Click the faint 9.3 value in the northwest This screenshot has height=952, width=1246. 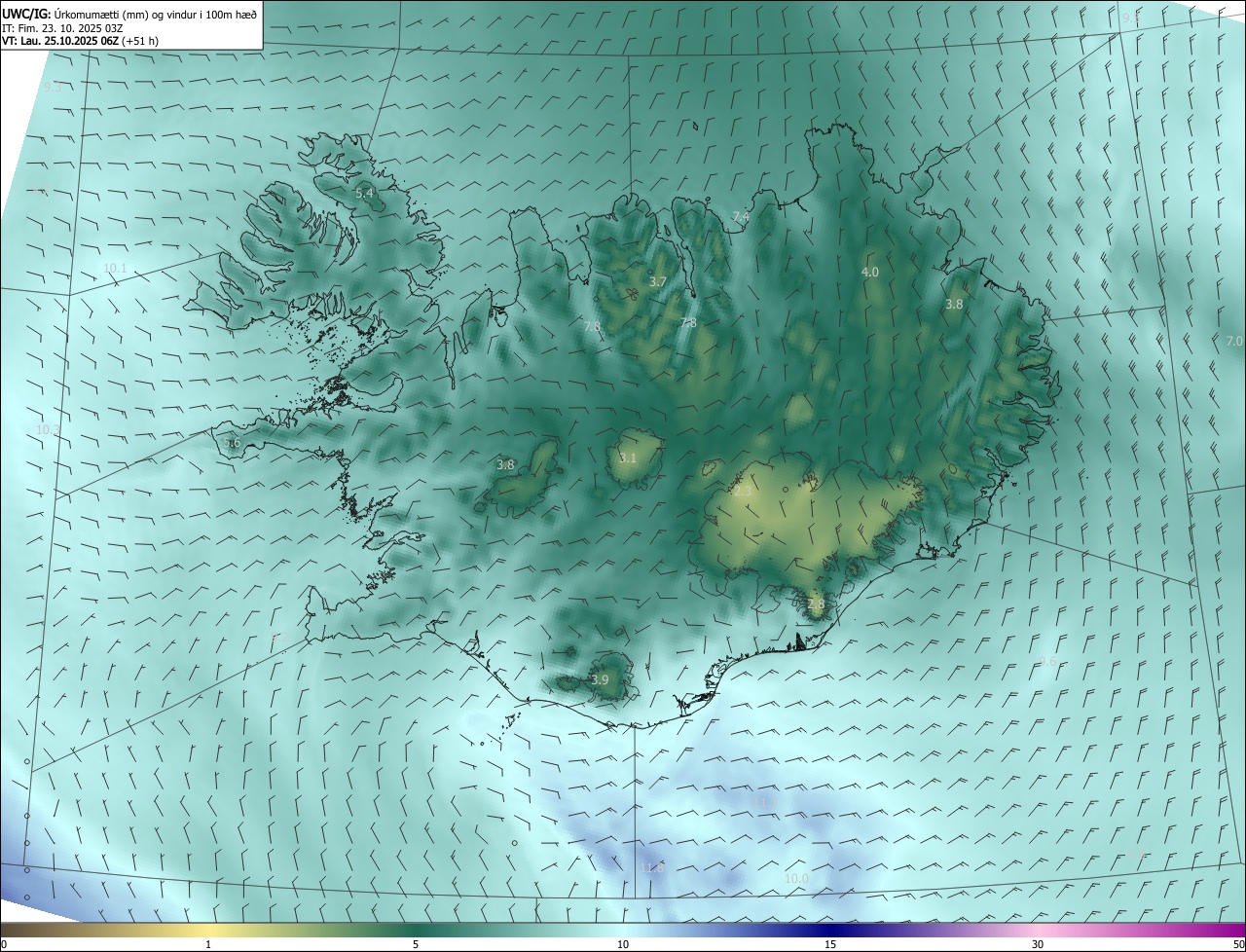53,88
